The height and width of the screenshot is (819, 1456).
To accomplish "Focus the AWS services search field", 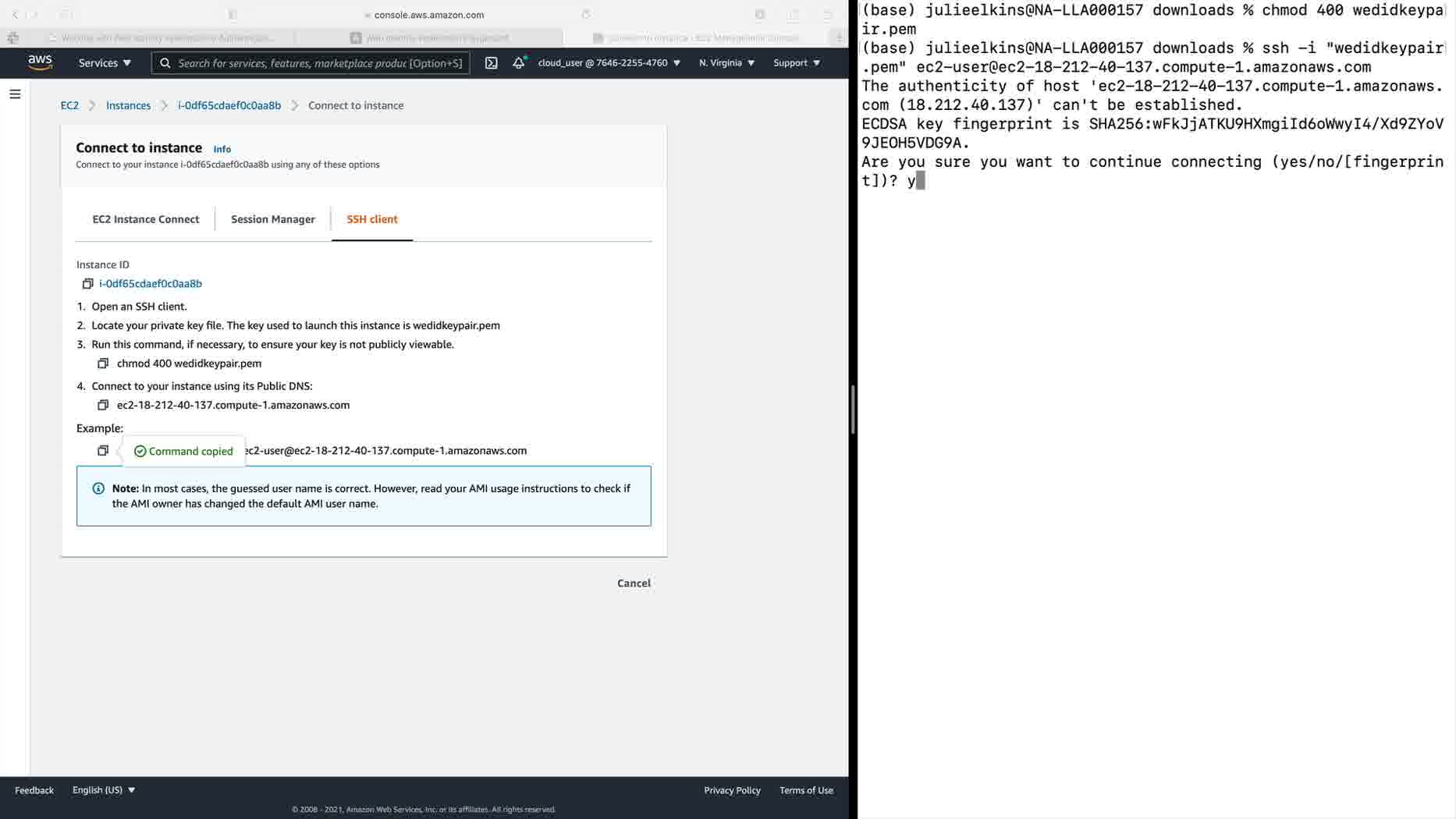I will pyautogui.click(x=311, y=63).
